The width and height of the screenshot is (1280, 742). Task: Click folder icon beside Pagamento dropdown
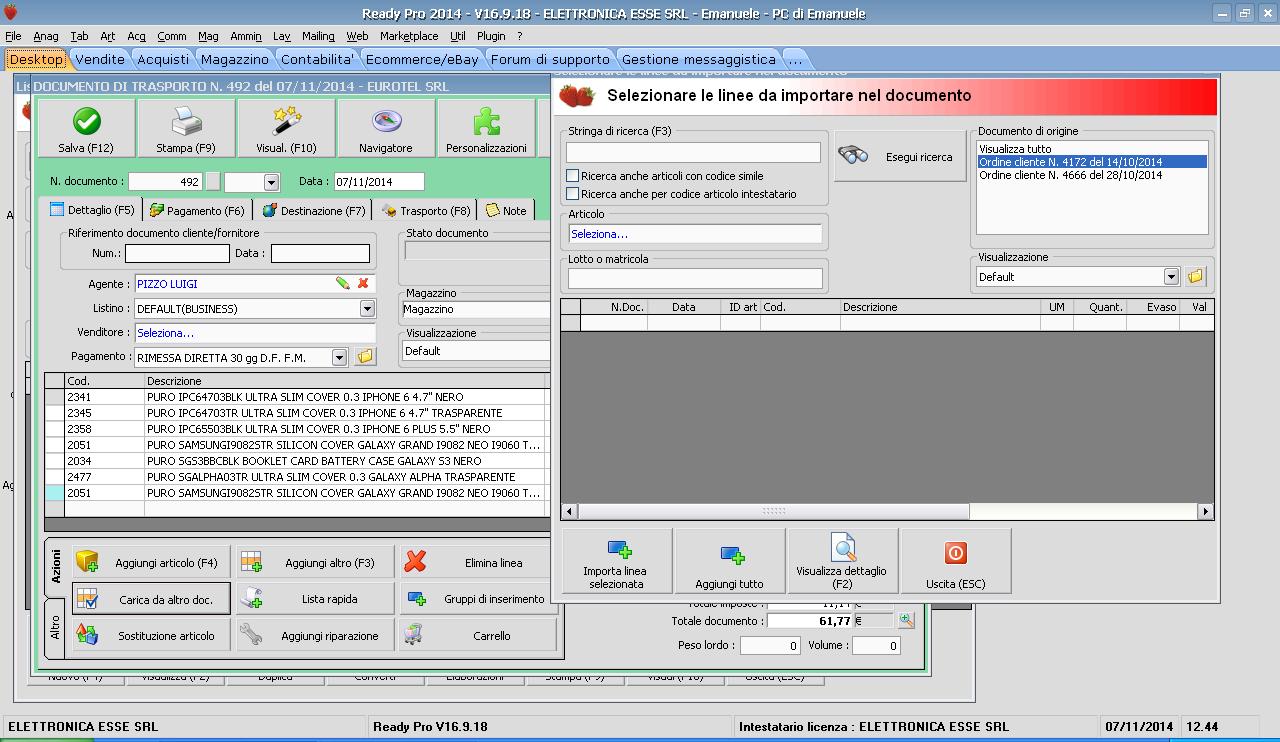tap(365, 357)
